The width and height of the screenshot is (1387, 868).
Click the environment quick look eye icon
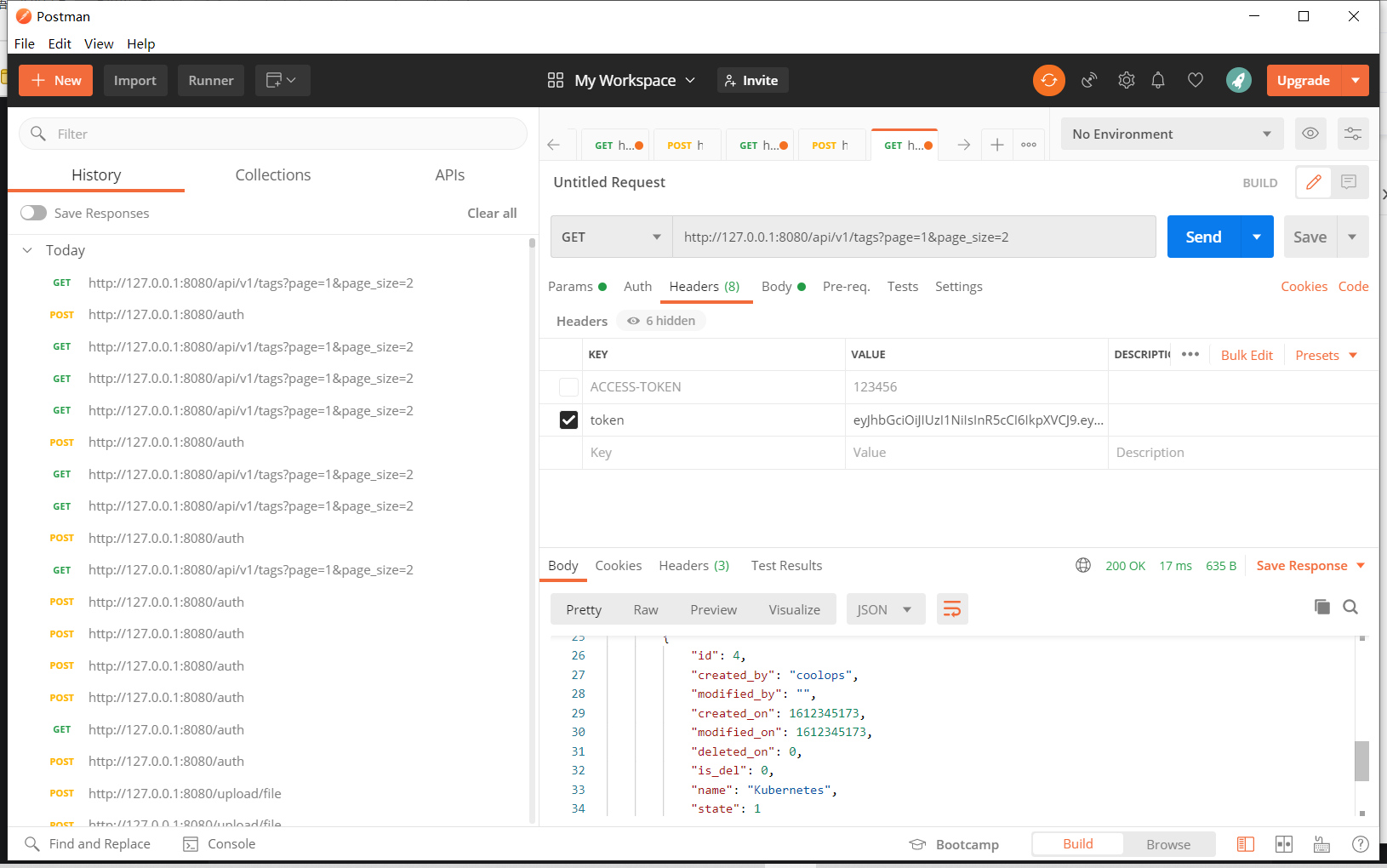(x=1310, y=134)
